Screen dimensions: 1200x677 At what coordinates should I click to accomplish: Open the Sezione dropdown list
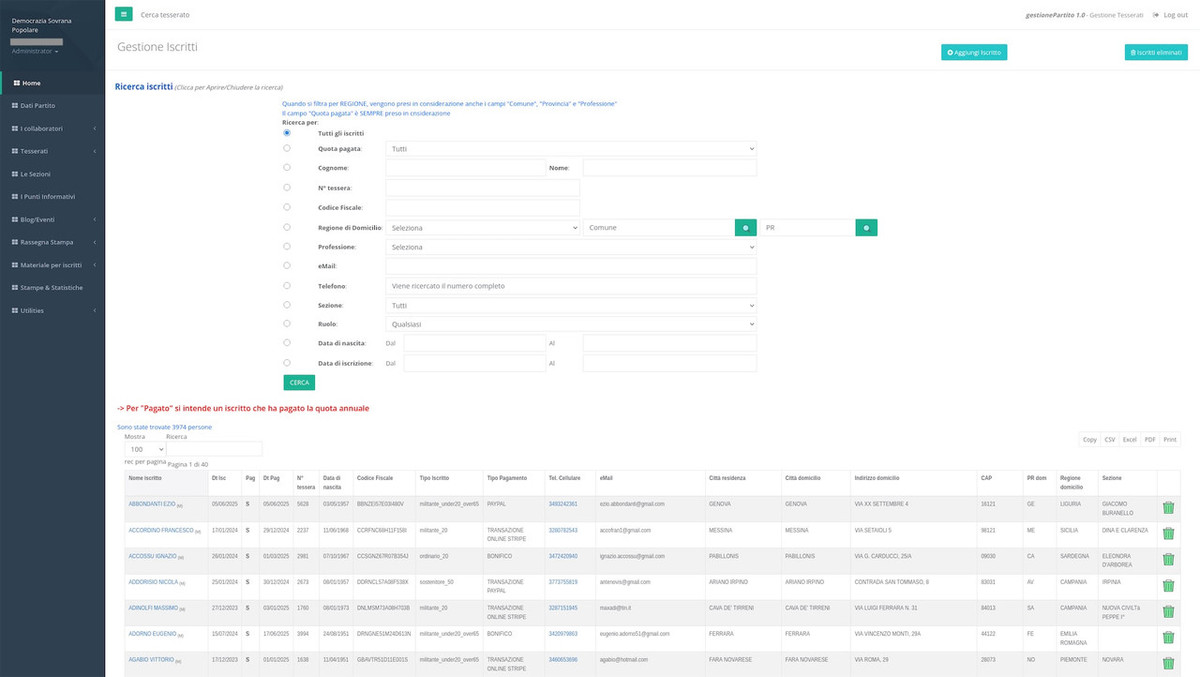coord(570,305)
